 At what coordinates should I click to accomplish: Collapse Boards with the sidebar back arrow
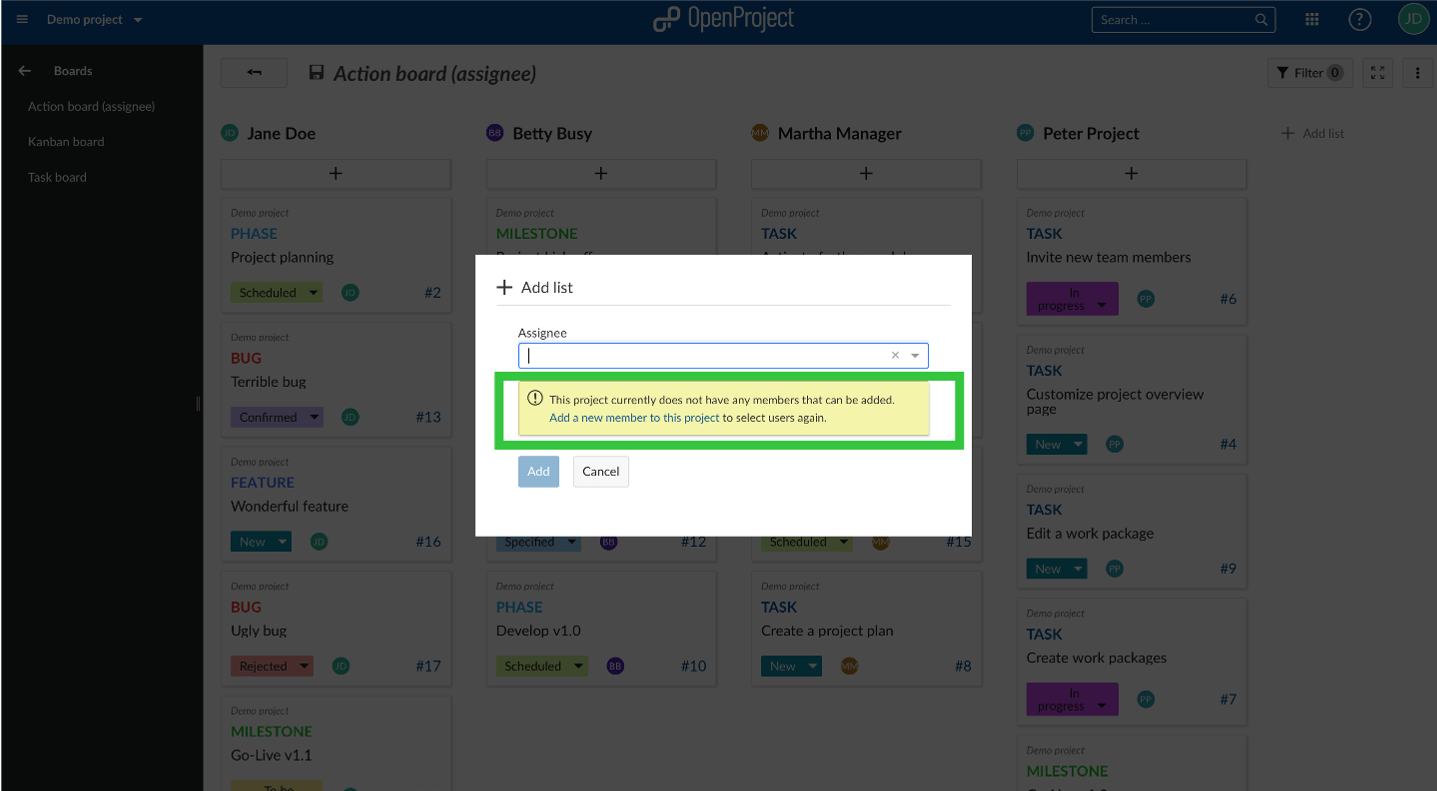(x=24, y=70)
